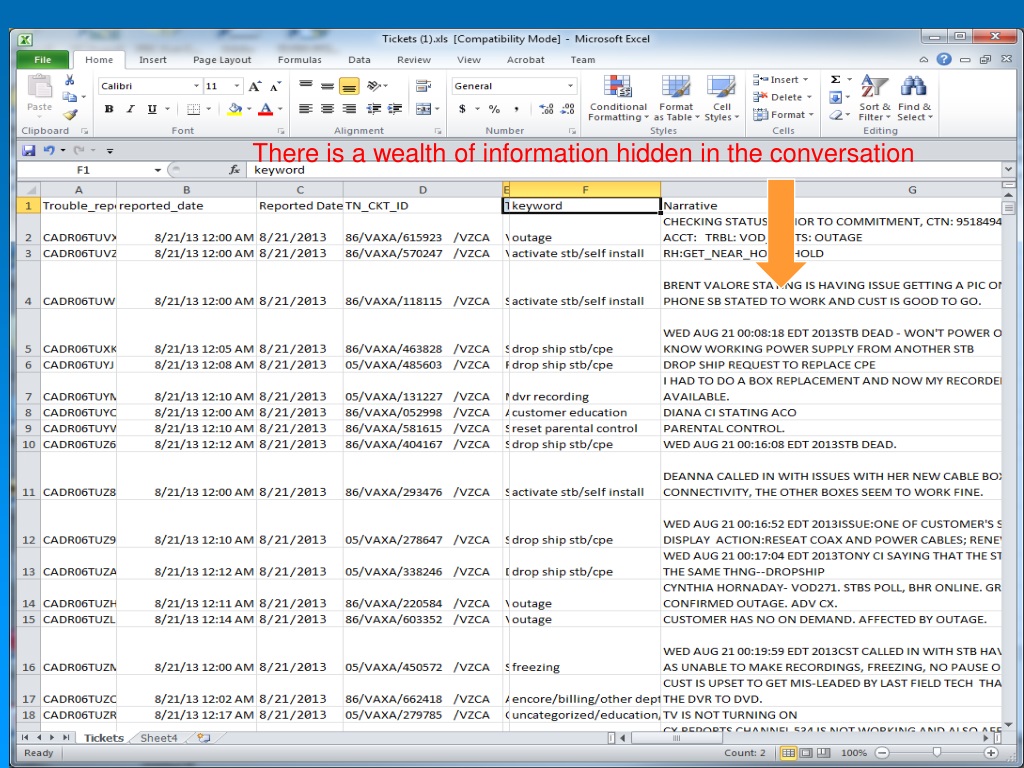Toggle Middle Align (highlighted) button
The width and height of the screenshot is (1024, 768).
pyautogui.click(x=349, y=86)
